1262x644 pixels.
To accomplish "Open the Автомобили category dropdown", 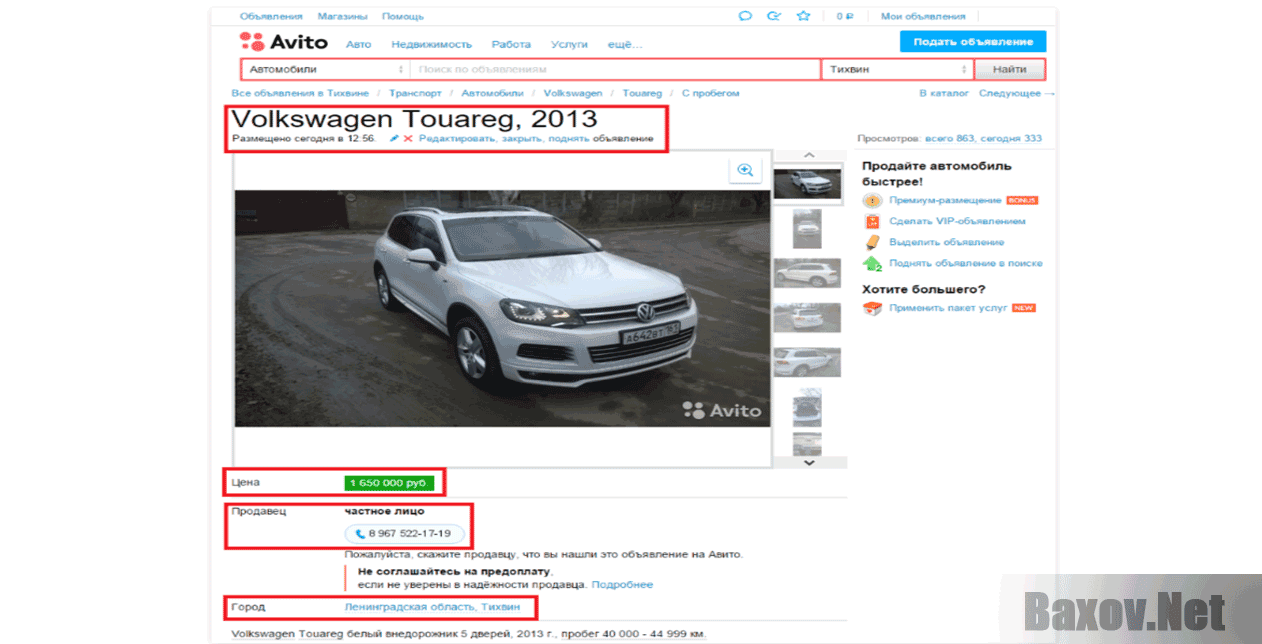I will tap(325, 70).
